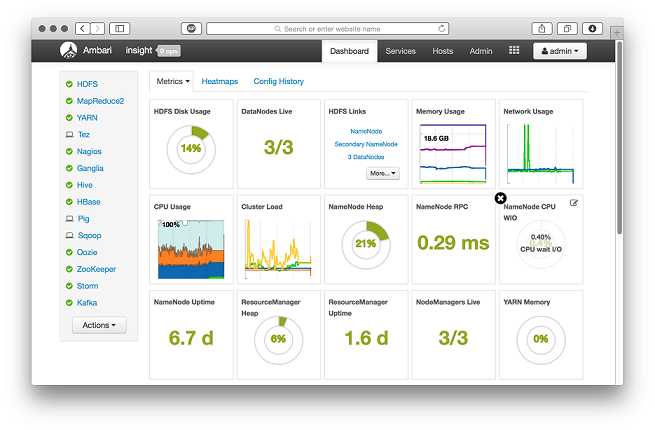The width and height of the screenshot is (655, 430).
Task: Click the green status icon beside ZooKeeper
Action: [69, 269]
